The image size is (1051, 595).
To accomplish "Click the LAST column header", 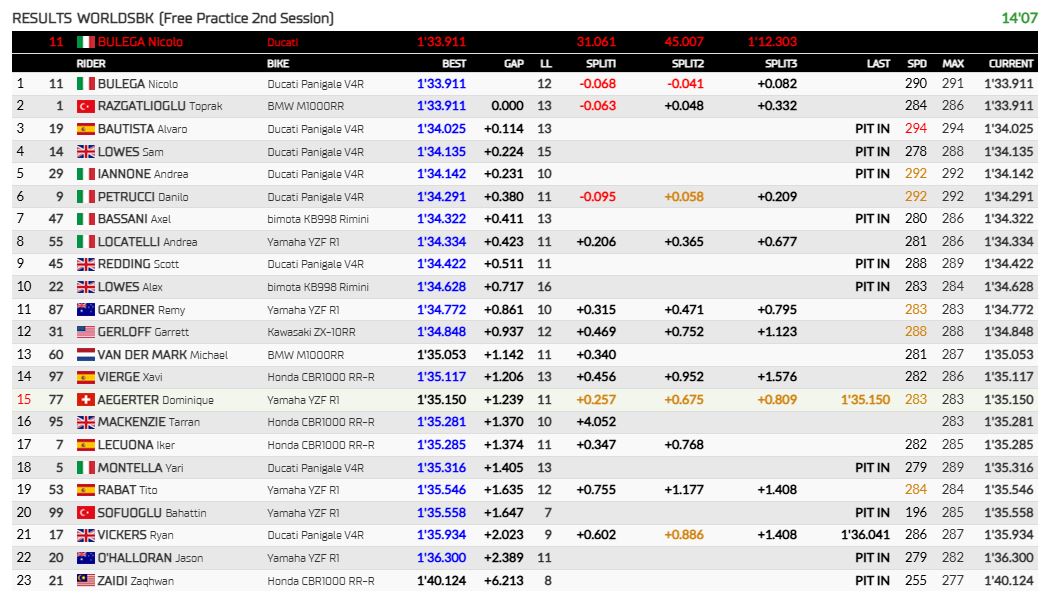I will [878, 64].
